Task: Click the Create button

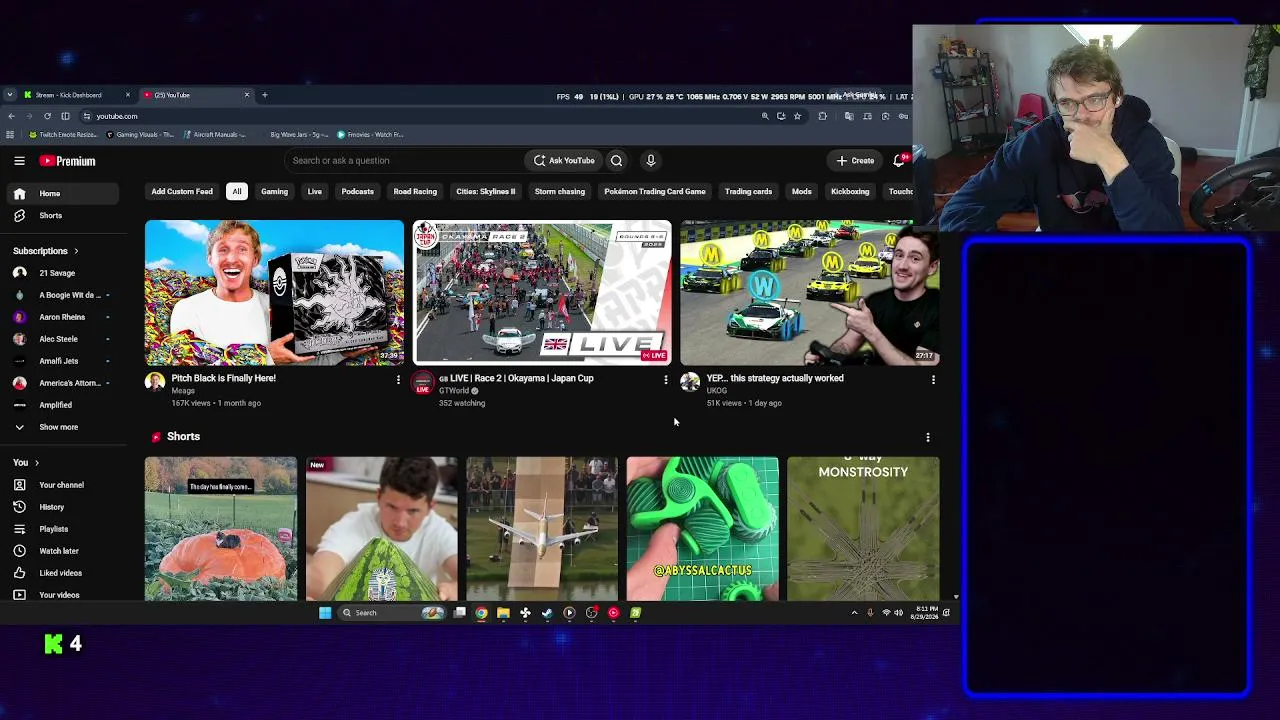Action: [855, 160]
